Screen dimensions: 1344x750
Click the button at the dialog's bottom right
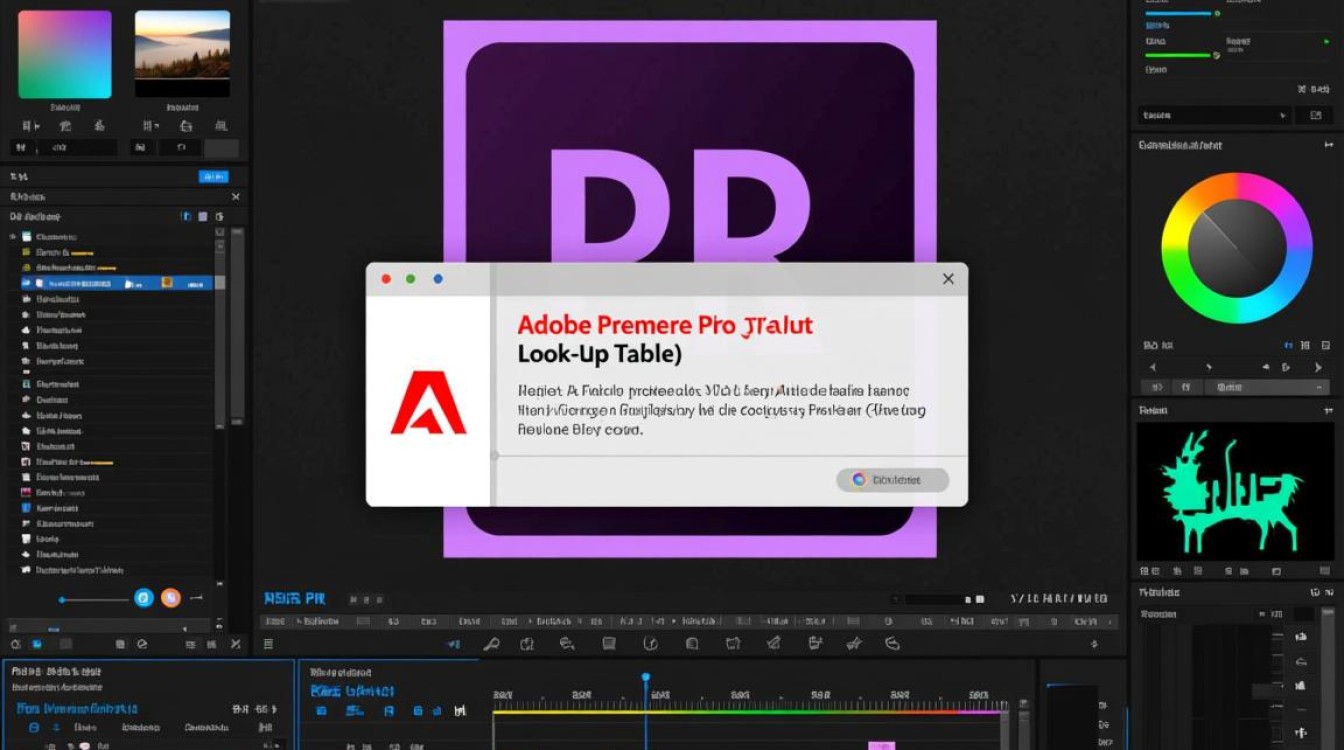(892, 480)
